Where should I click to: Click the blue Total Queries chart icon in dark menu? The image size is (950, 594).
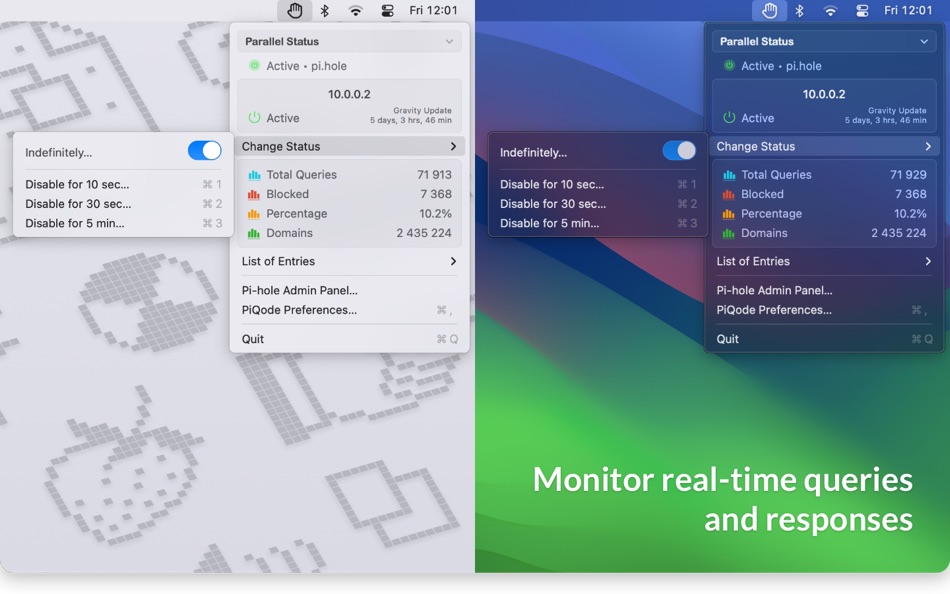(x=729, y=175)
